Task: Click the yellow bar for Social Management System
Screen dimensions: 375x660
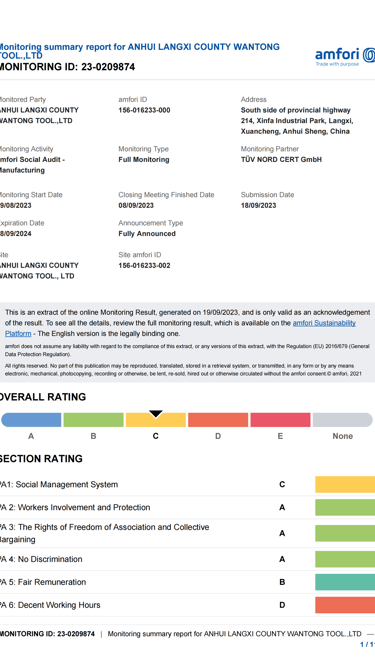Action: click(345, 484)
